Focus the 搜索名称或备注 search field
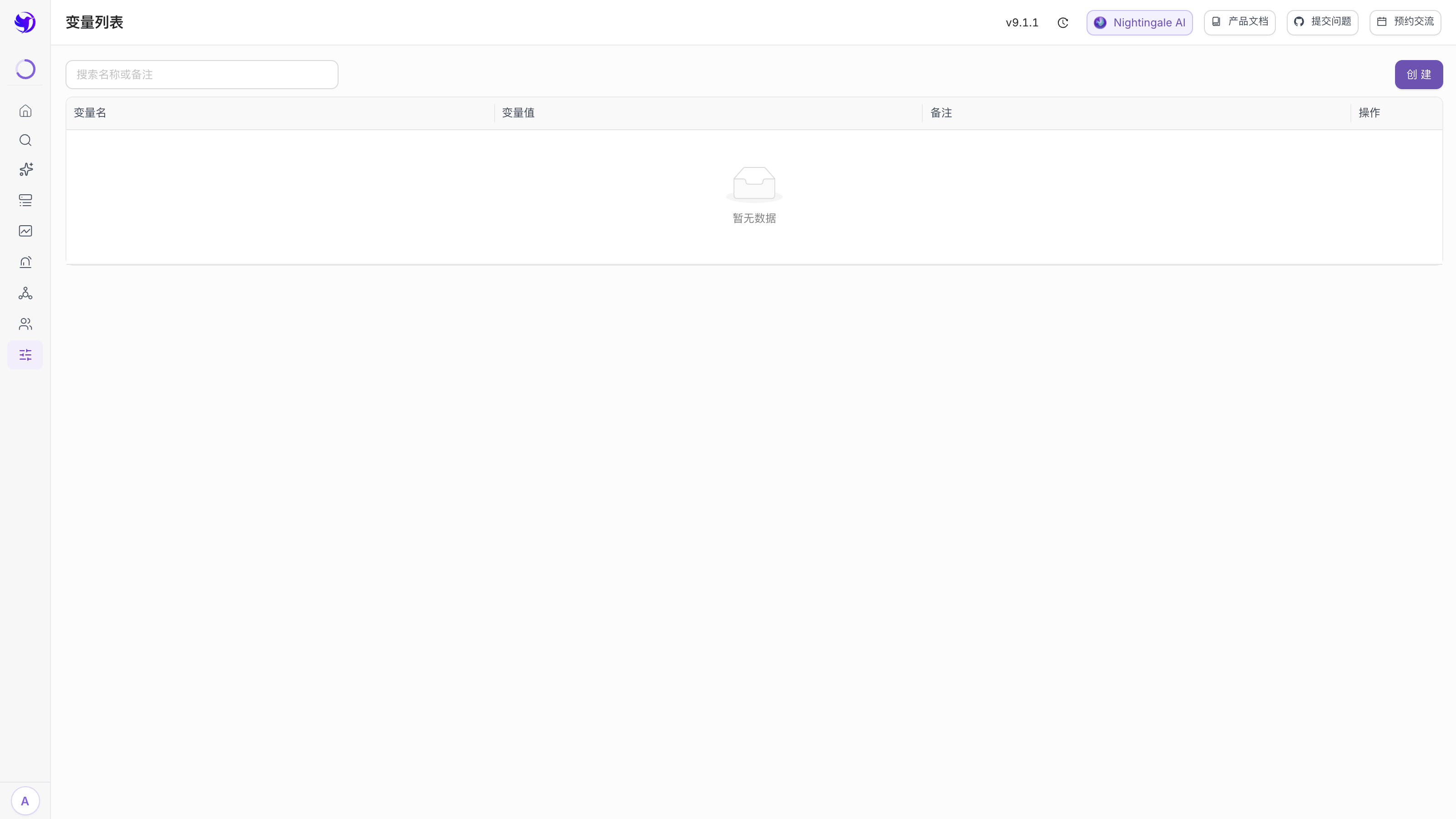Image resolution: width=1456 pixels, height=819 pixels. coord(202,75)
